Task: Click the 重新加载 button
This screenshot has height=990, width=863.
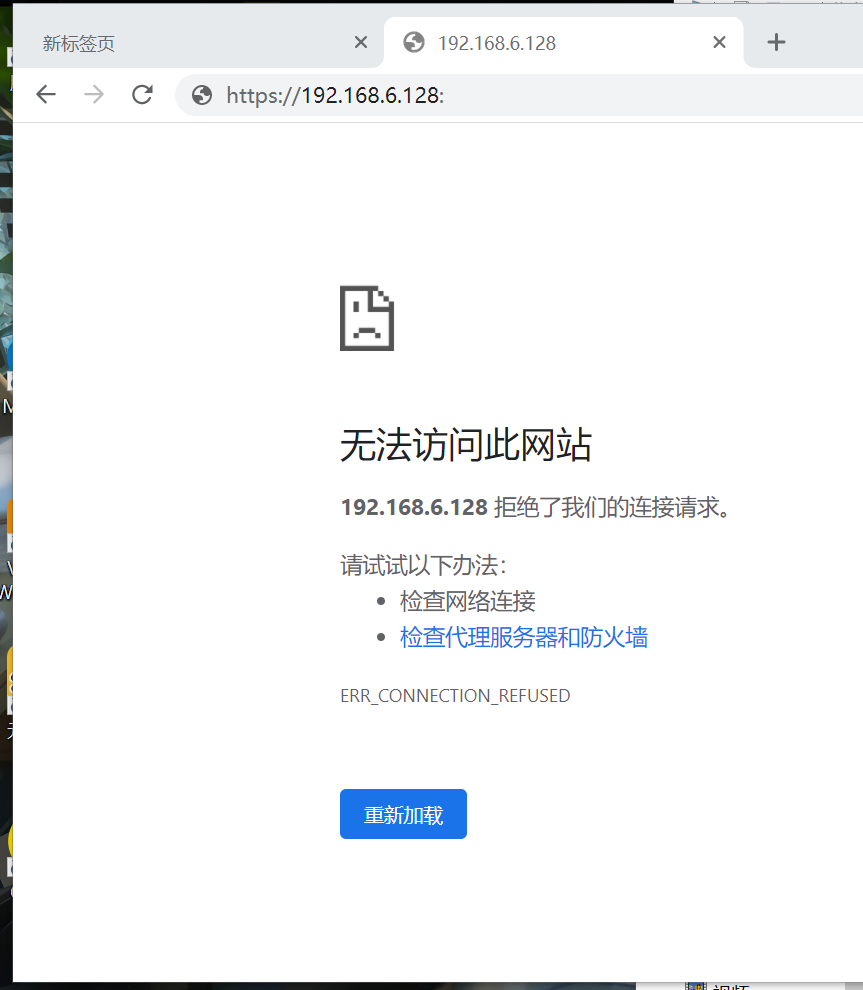Action: [x=403, y=814]
